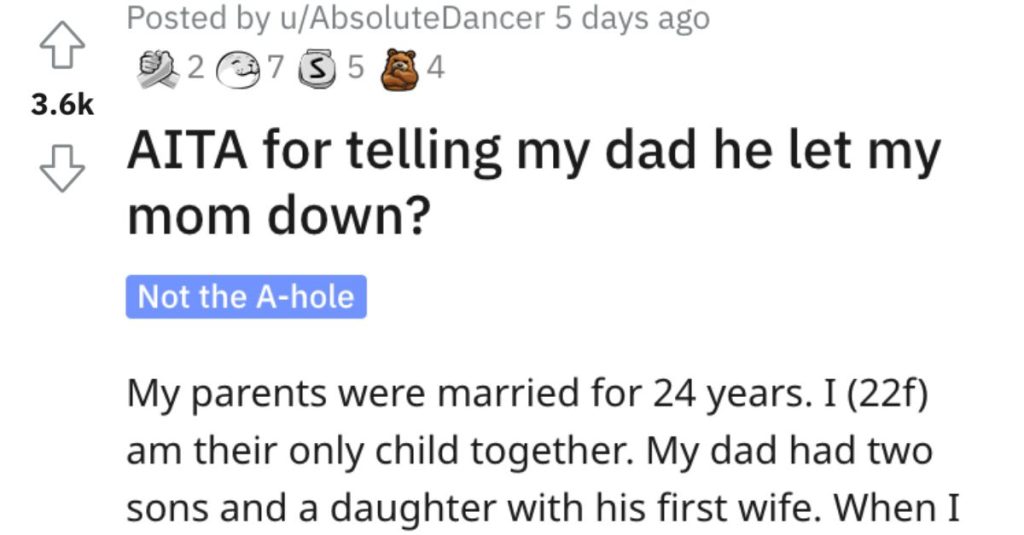This screenshot has width=1024, height=535.
Task: Click the 'Posted by' label text
Action: click(x=198, y=18)
